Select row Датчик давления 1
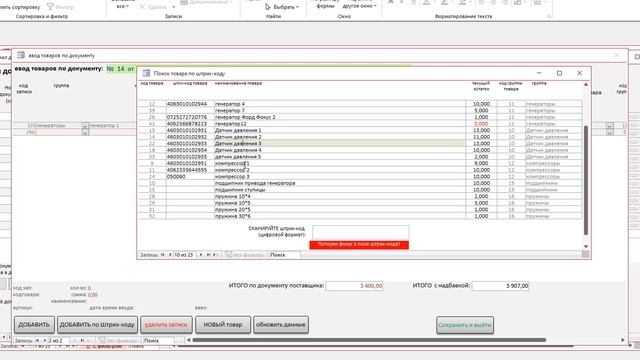This screenshot has height=360, width=640. click(x=360, y=130)
